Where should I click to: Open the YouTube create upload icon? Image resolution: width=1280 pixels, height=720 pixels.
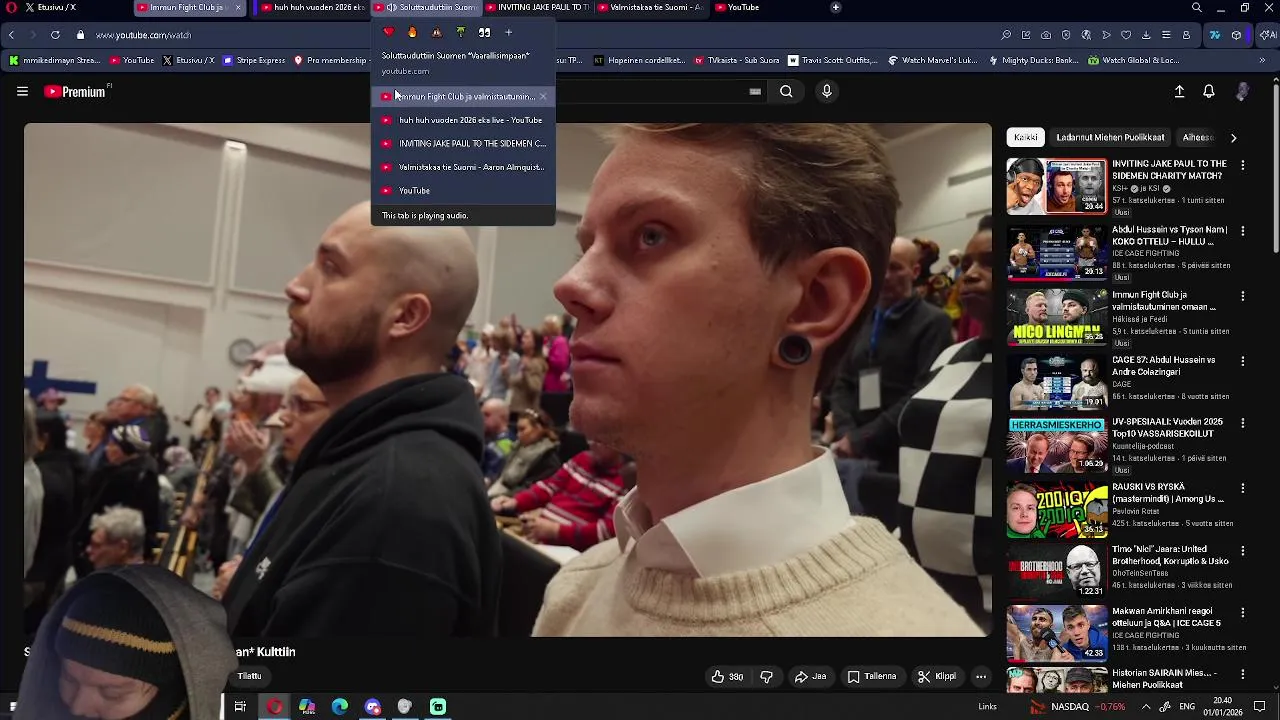[1179, 91]
